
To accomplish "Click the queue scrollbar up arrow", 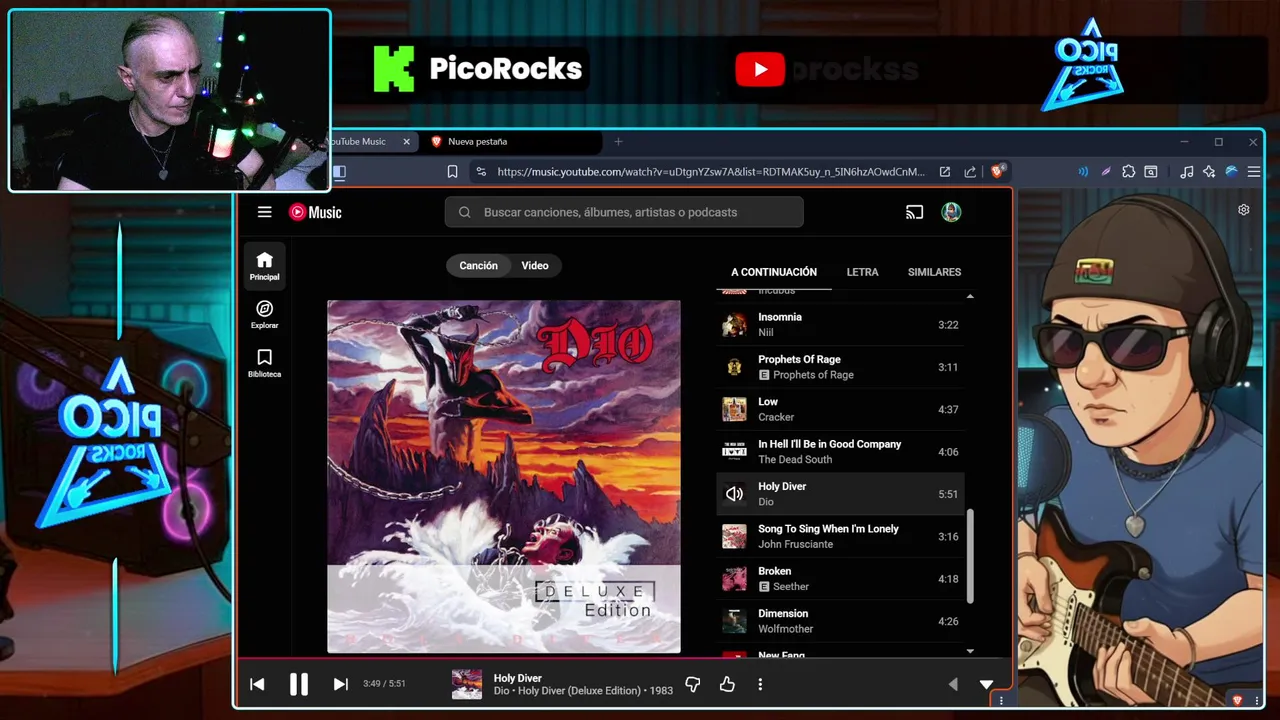I will point(970,297).
